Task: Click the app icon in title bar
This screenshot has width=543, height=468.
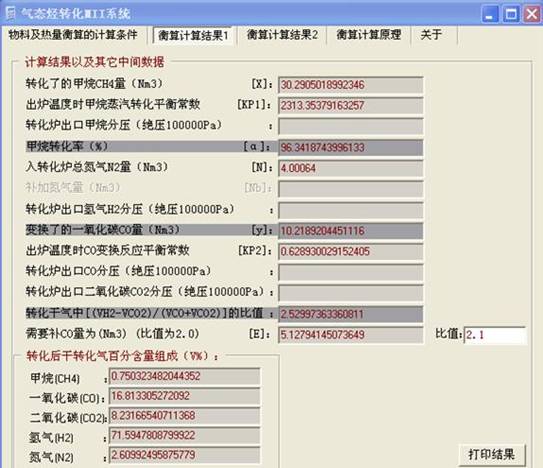Action: (x=11, y=14)
